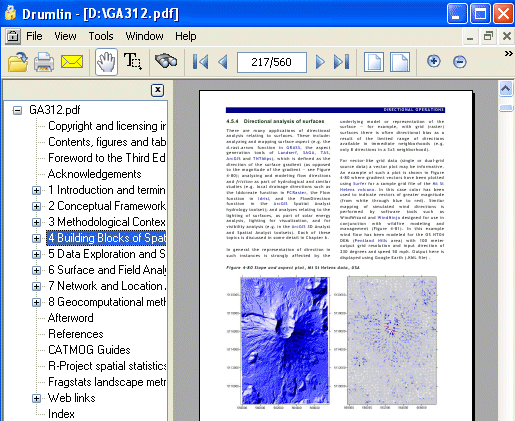Select 4 Building Blocks of Spatial bookmark
515x421 pixels.
(x=106, y=238)
